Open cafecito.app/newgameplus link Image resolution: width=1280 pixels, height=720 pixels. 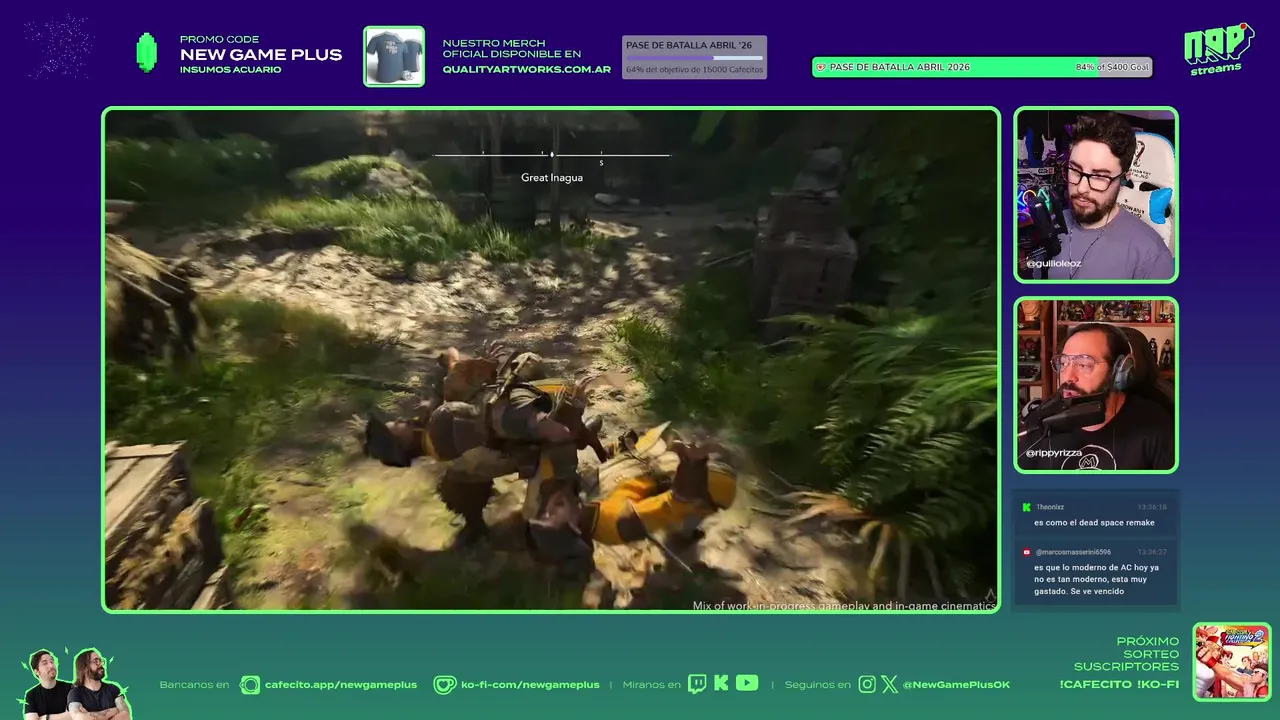[x=341, y=685]
